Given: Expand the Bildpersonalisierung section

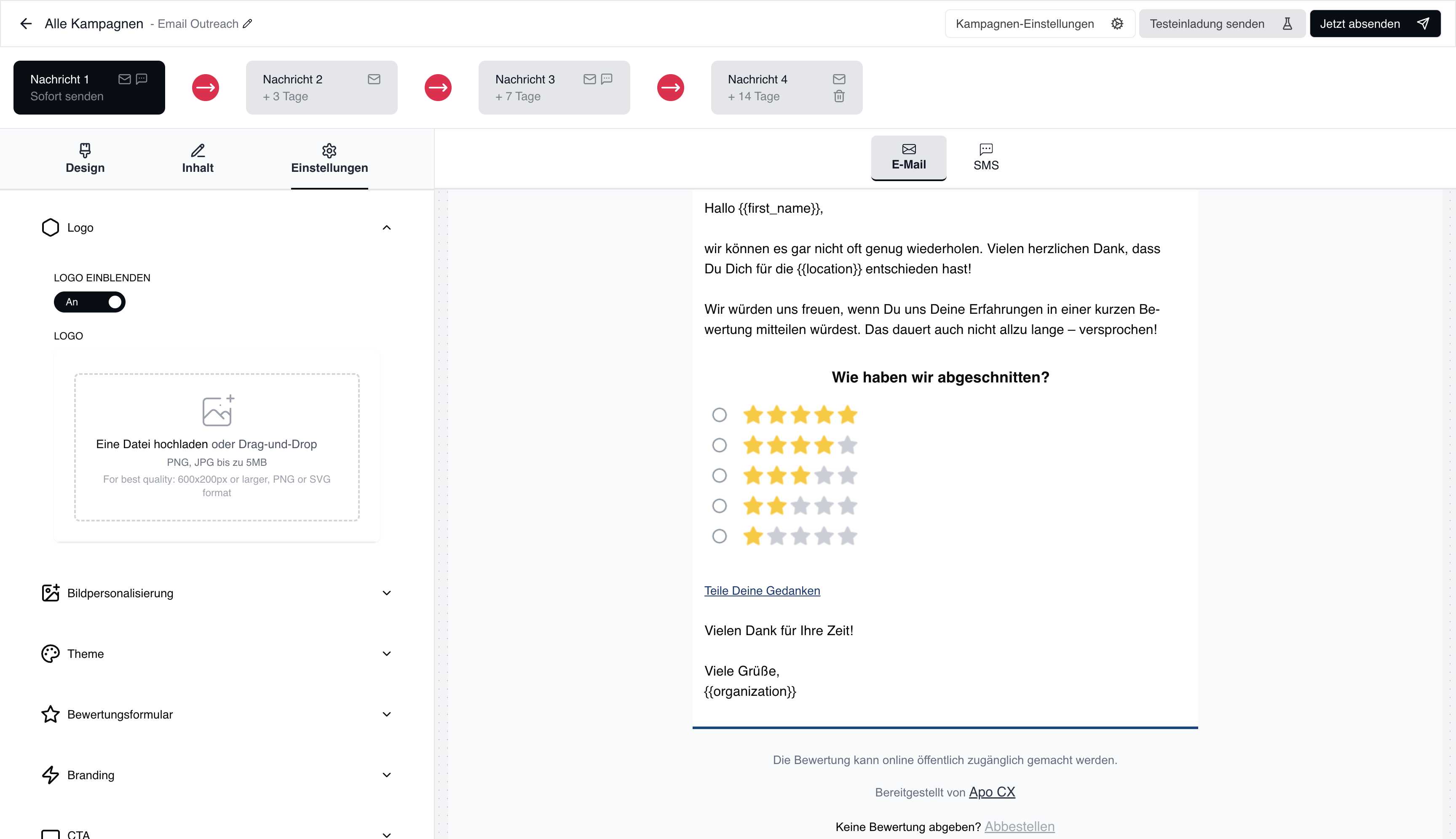Looking at the screenshot, I should [386, 593].
